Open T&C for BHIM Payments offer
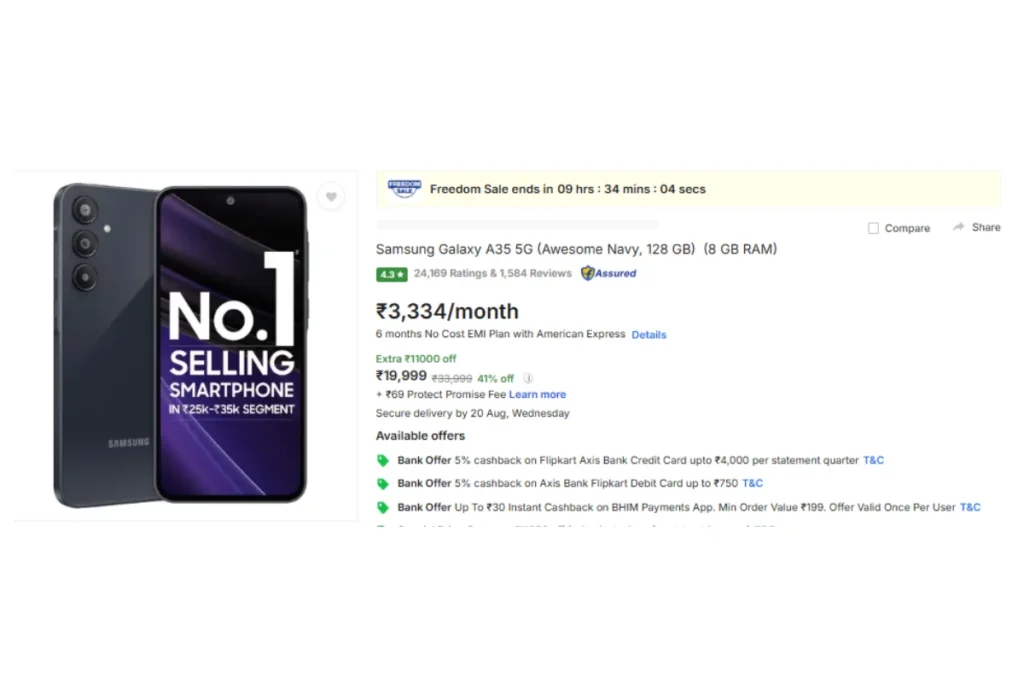Image resolution: width=1024 pixels, height=683 pixels. (970, 507)
